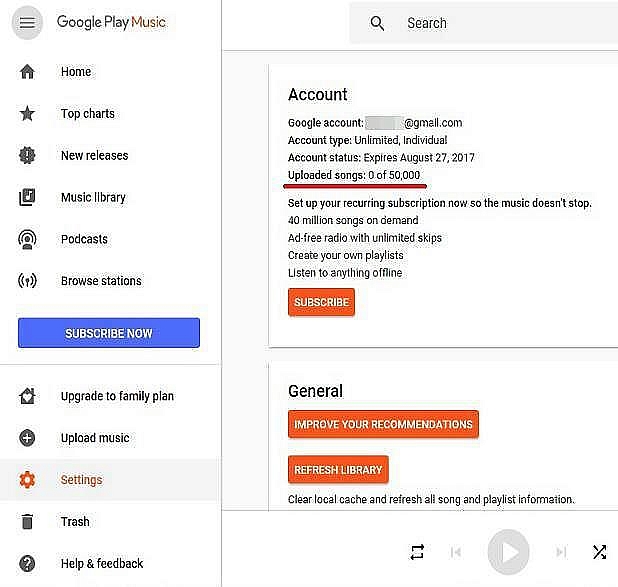This screenshot has width=618, height=587.
Task: Open Settings from sidebar
Action: pos(82,480)
